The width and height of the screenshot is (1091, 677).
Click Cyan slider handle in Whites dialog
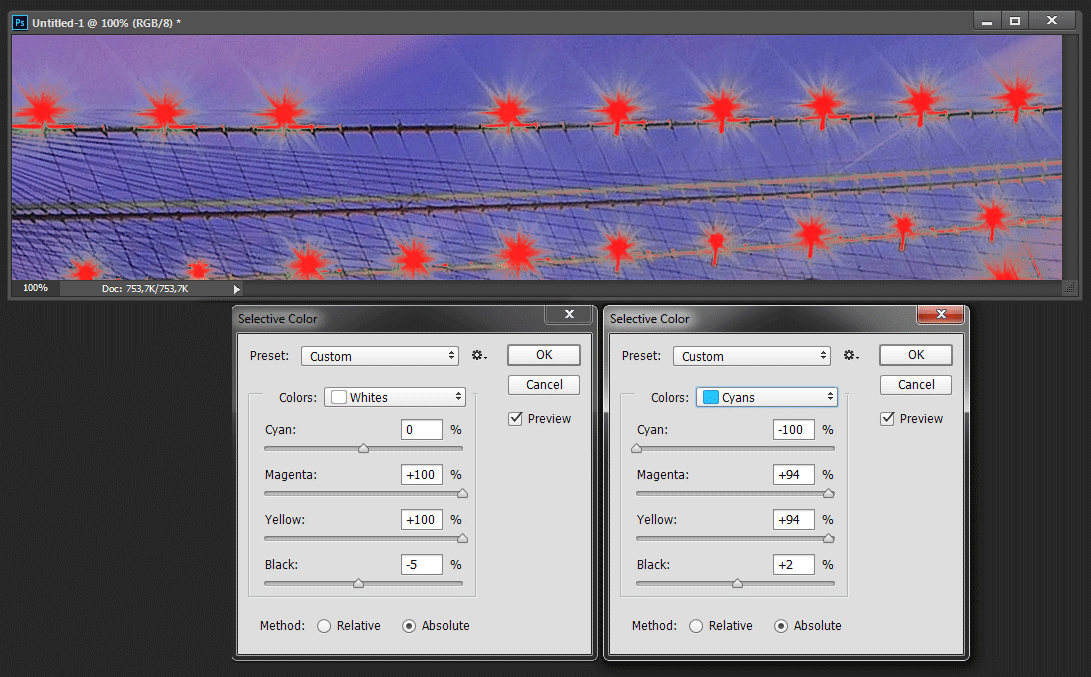(363, 449)
